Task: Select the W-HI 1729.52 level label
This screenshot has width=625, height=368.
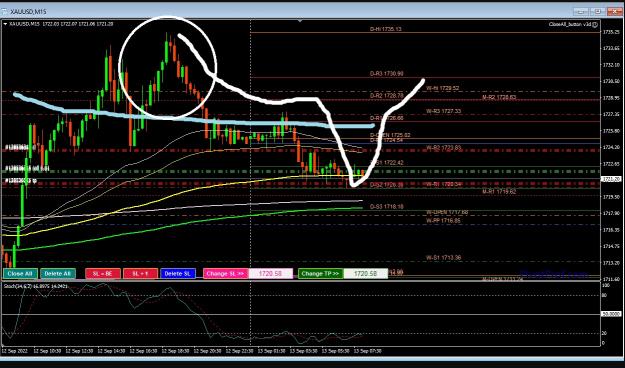Action: point(442,88)
